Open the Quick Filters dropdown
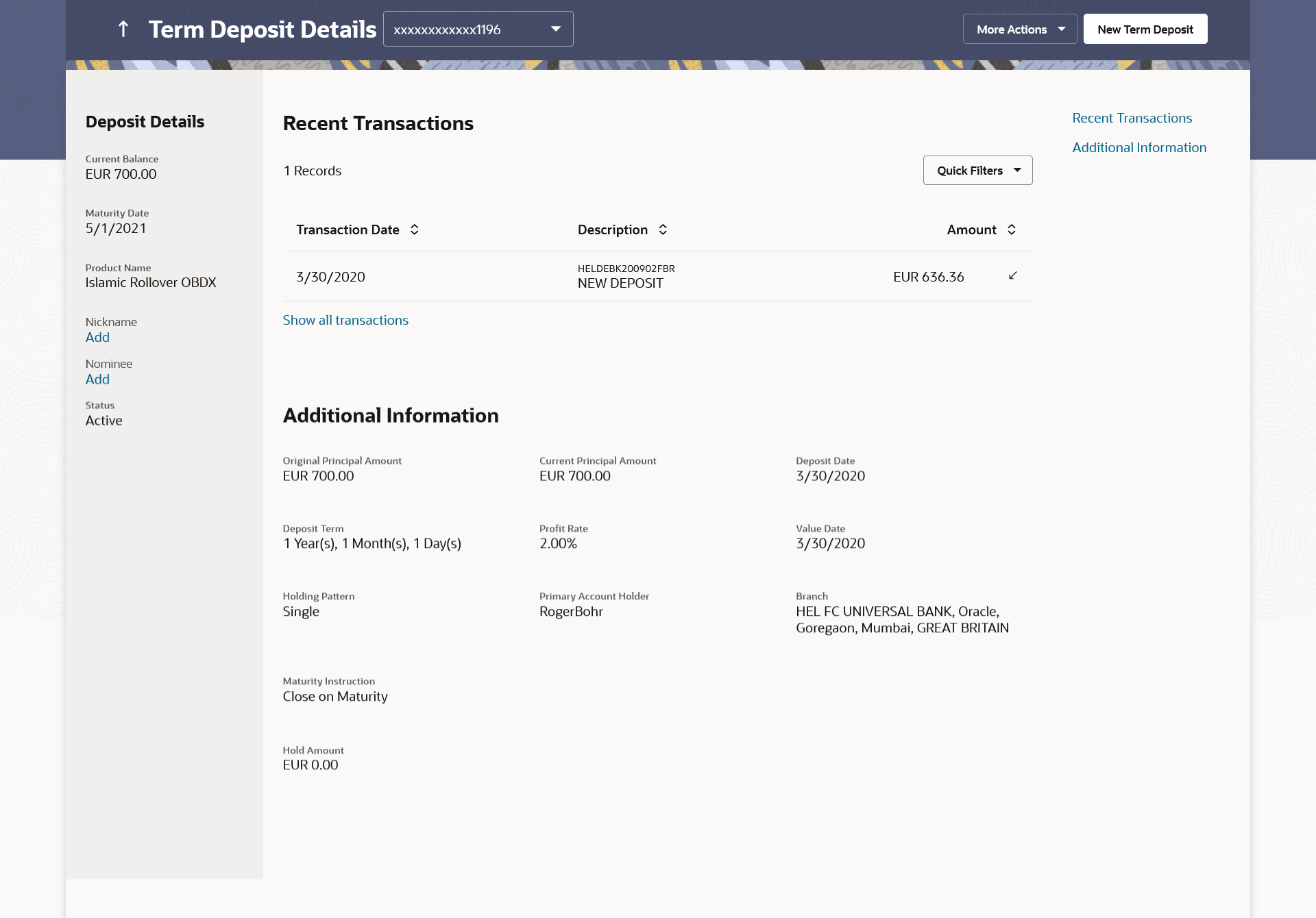The image size is (1316, 918). (x=977, y=171)
